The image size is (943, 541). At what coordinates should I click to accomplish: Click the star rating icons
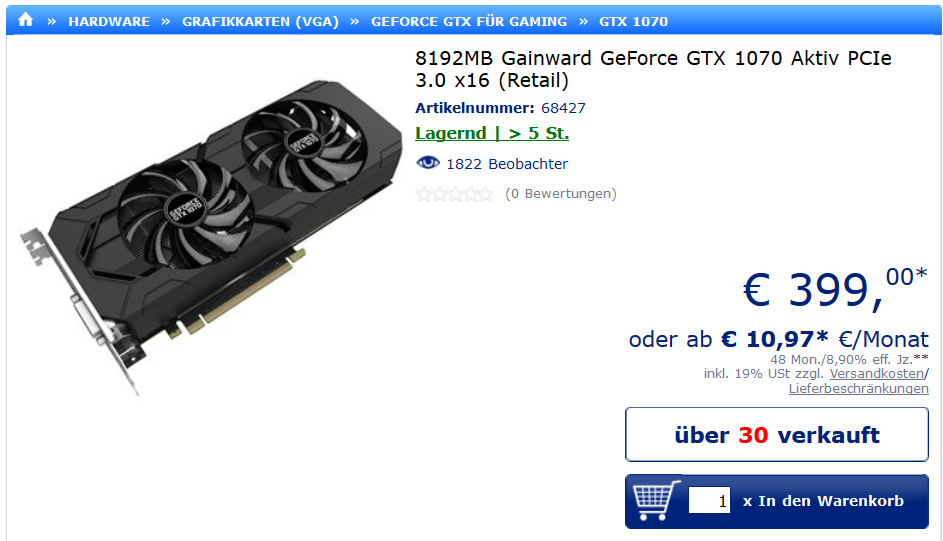pyautogui.click(x=454, y=194)
